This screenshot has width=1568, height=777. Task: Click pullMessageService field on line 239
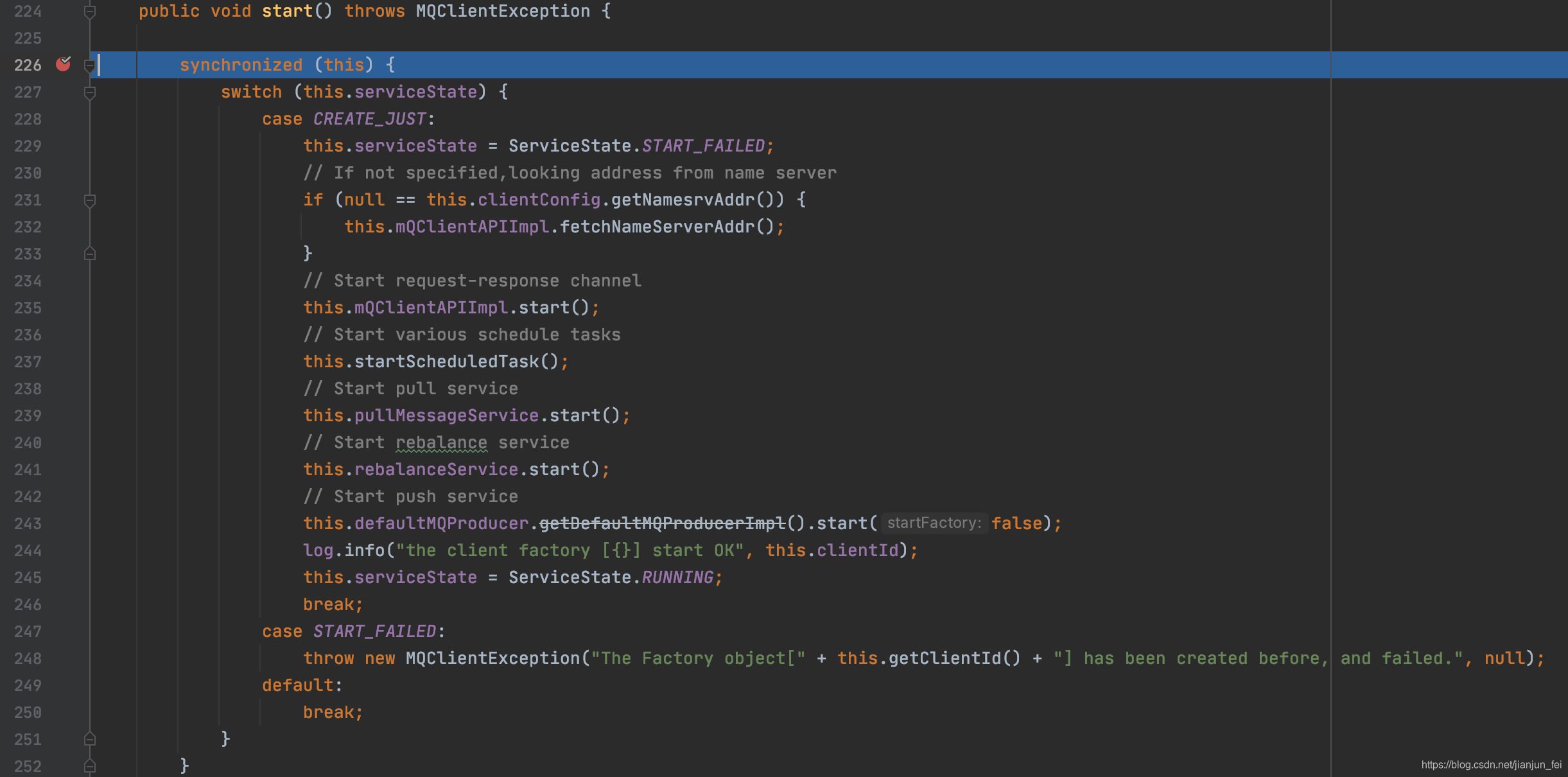point(446,415)
